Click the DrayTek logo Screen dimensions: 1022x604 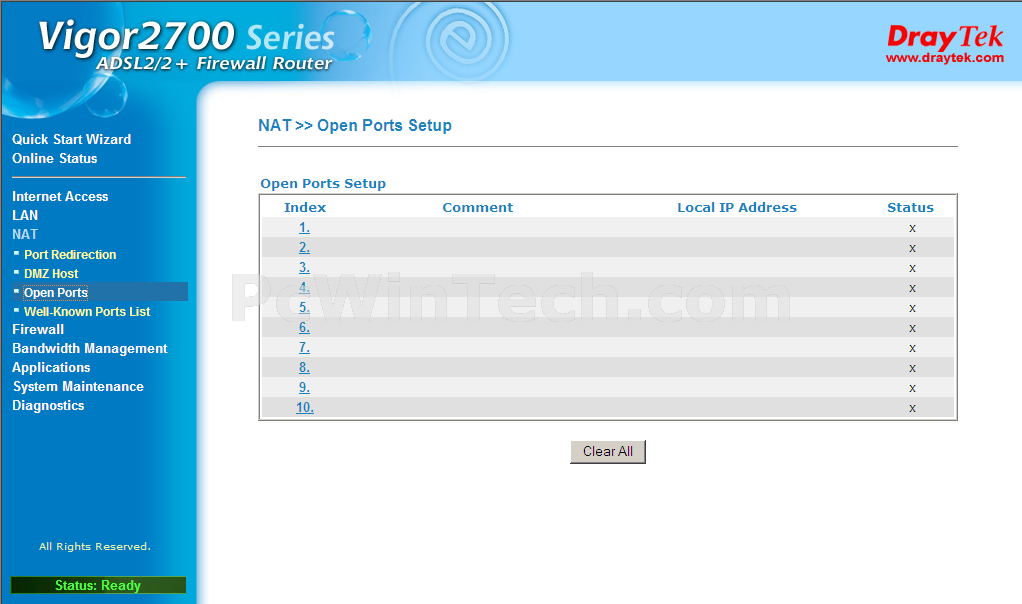pyautogui.click(x=944, y=36)
